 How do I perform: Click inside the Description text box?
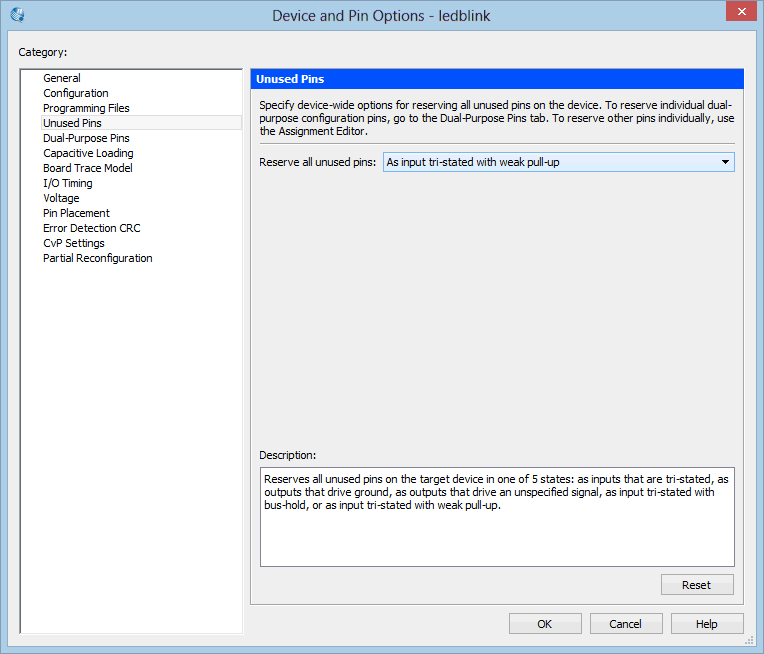pos(497,517)
